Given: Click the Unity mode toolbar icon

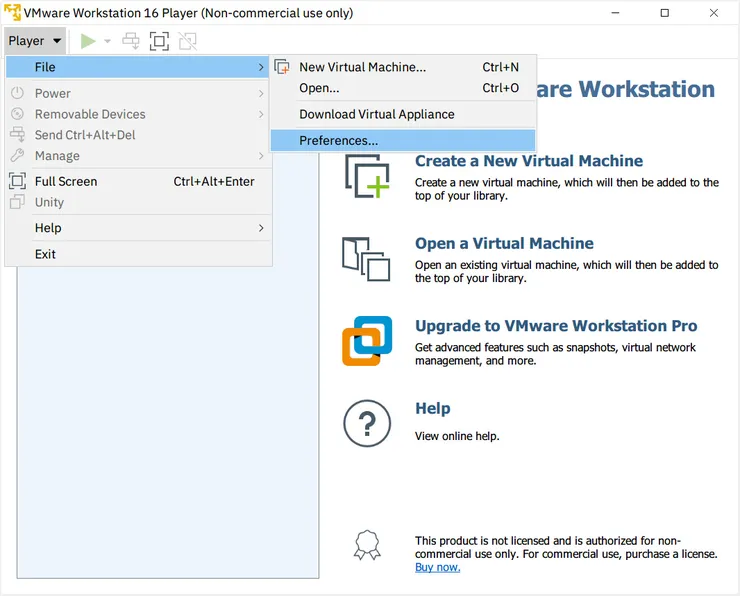Looking at the screenshot, I should click(x=187, y=41).
